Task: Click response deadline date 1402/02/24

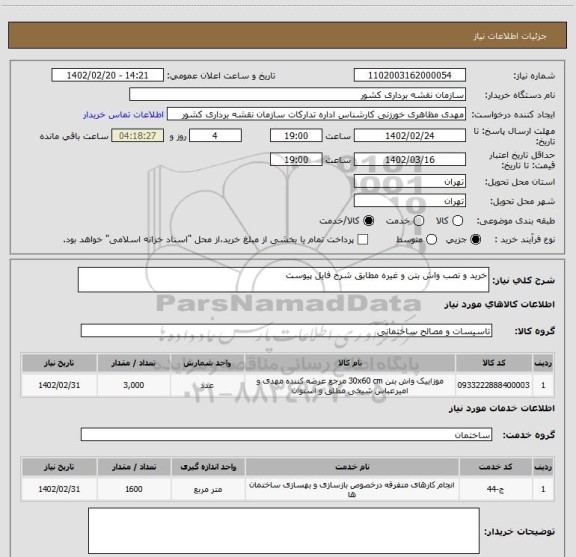Action: tap(410, 136)
